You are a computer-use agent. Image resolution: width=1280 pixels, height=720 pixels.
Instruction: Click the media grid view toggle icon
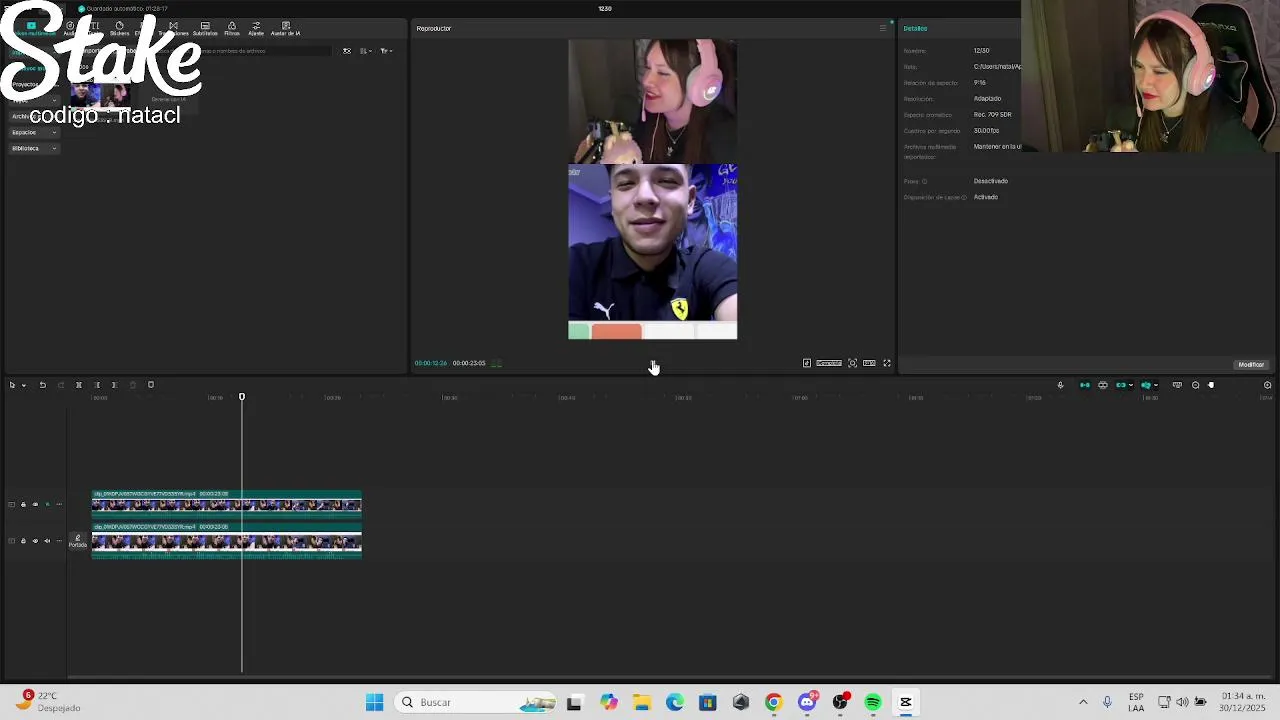pos(347,51)
